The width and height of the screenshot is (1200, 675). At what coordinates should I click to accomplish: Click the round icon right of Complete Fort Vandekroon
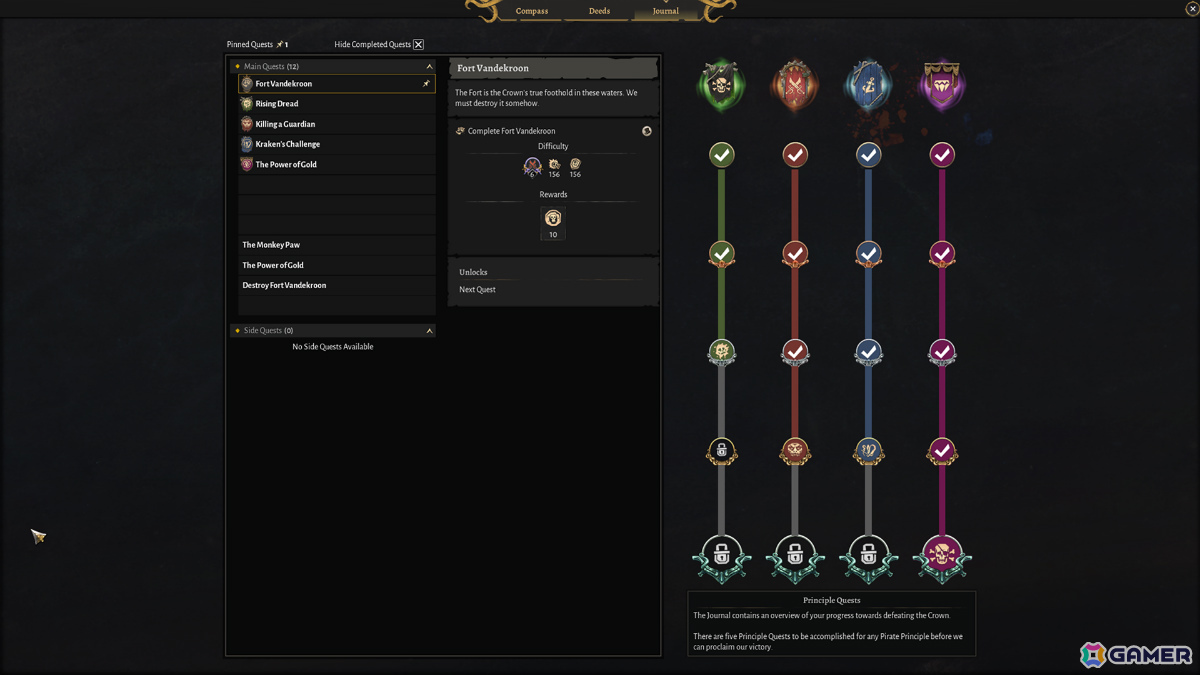(647, 131)
